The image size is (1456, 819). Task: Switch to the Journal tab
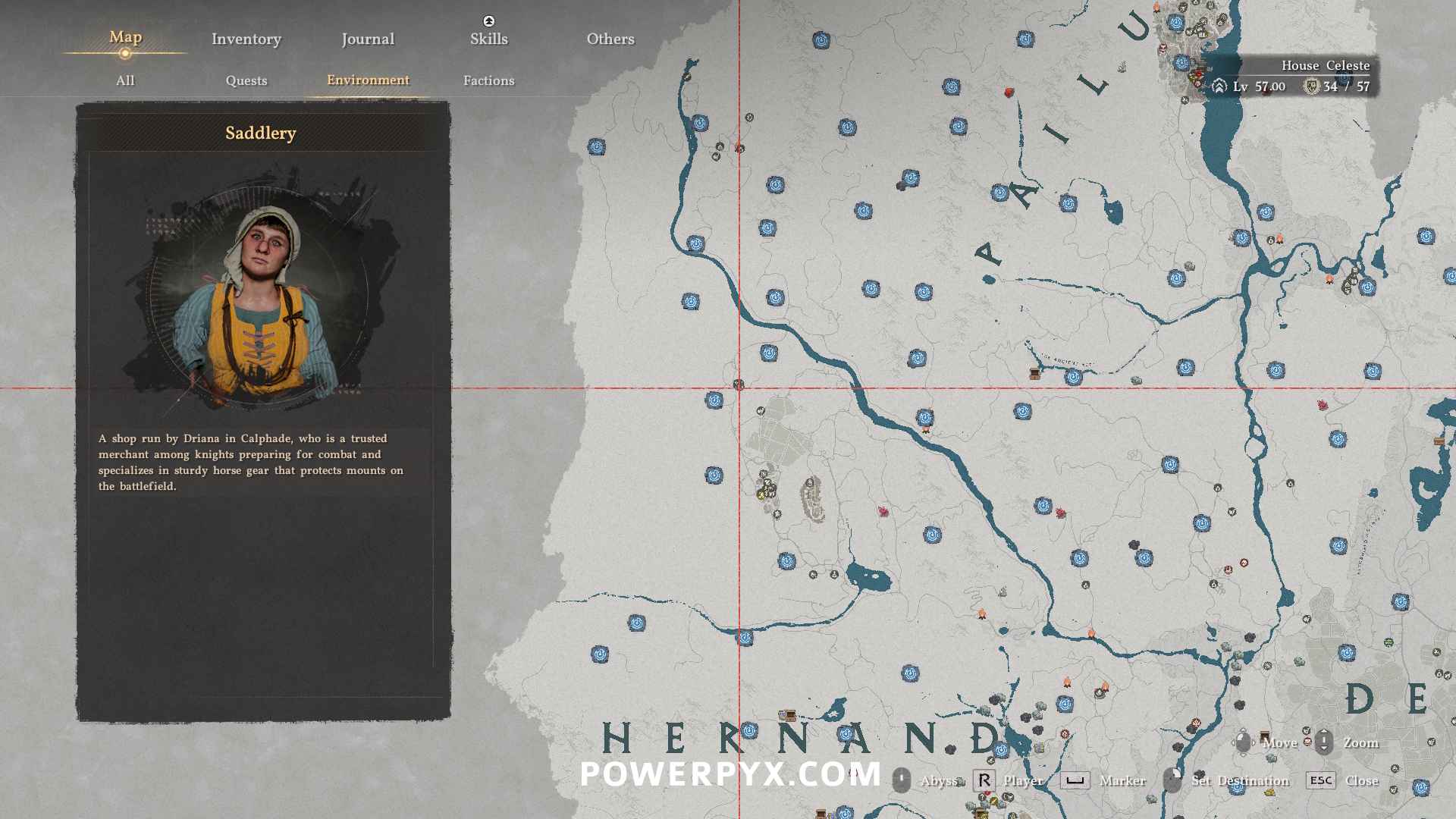point(367,39)
